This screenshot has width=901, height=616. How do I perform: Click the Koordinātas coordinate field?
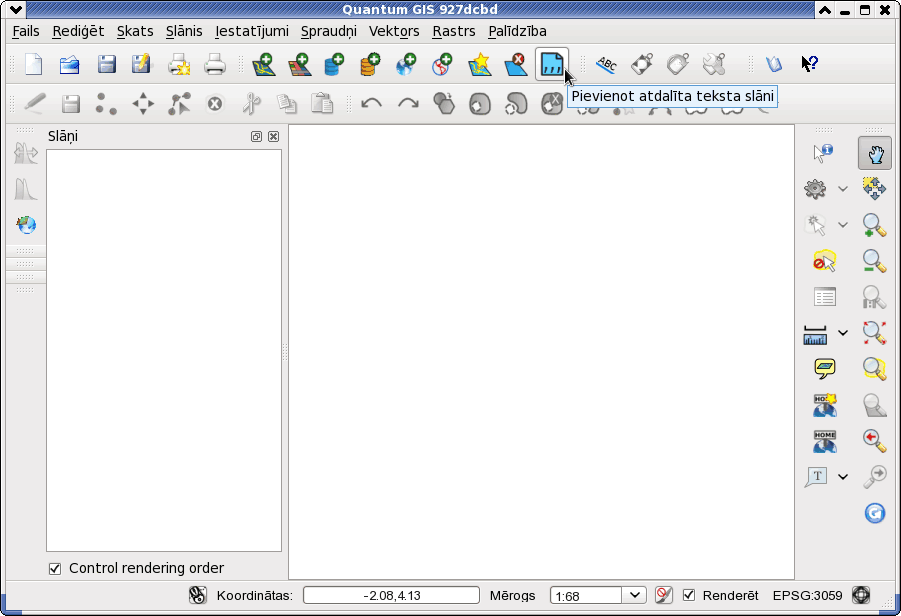coord(391,595)
